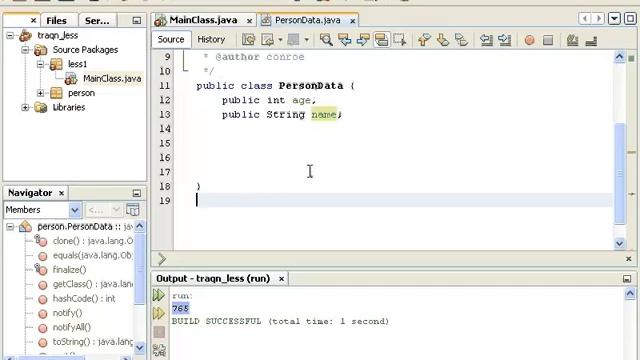Switch to the PersonData.java editor tab
This screenshot has height=360, width=640.
(307, 20)
